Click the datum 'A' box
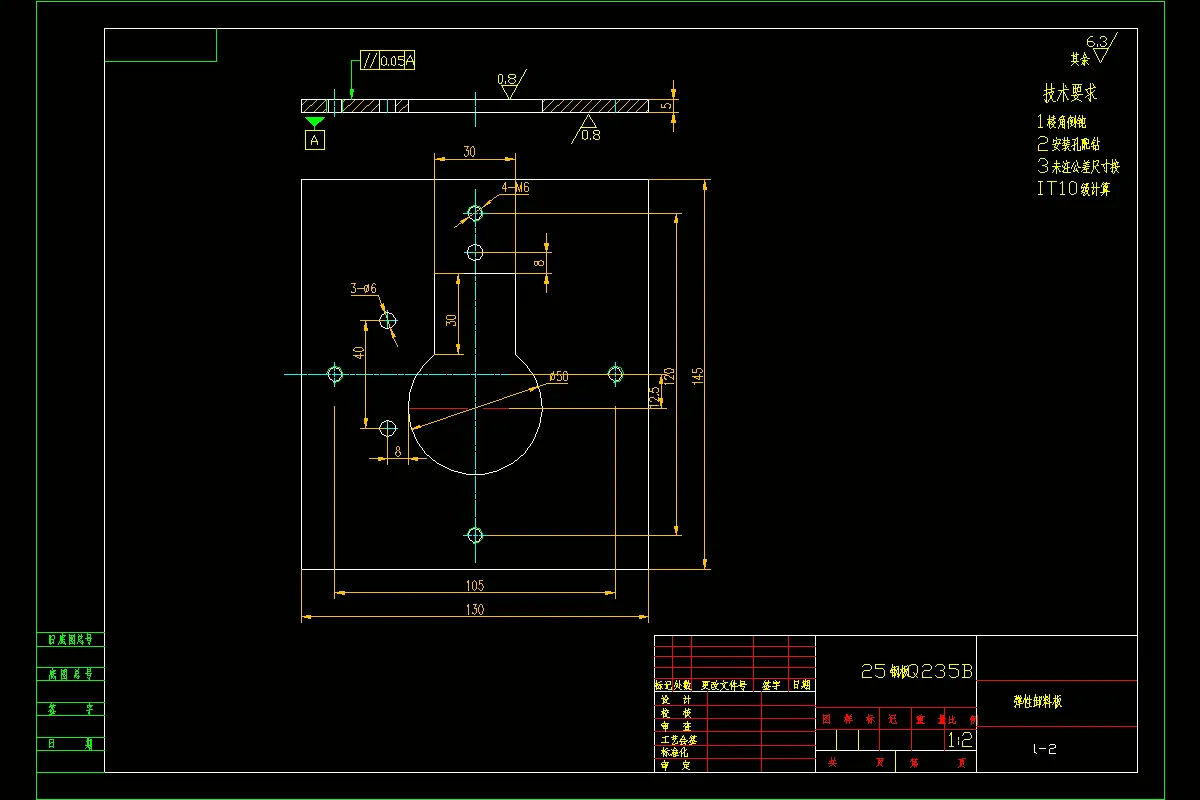 click(315, 141)
